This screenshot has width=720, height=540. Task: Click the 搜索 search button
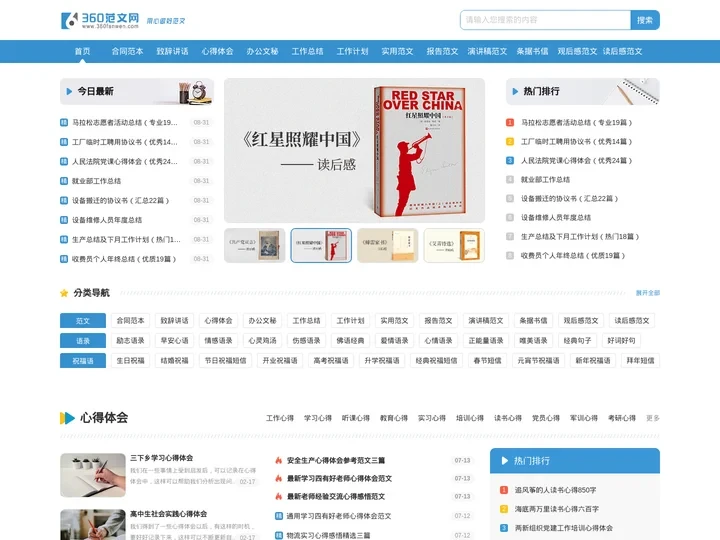click(645, 20)
